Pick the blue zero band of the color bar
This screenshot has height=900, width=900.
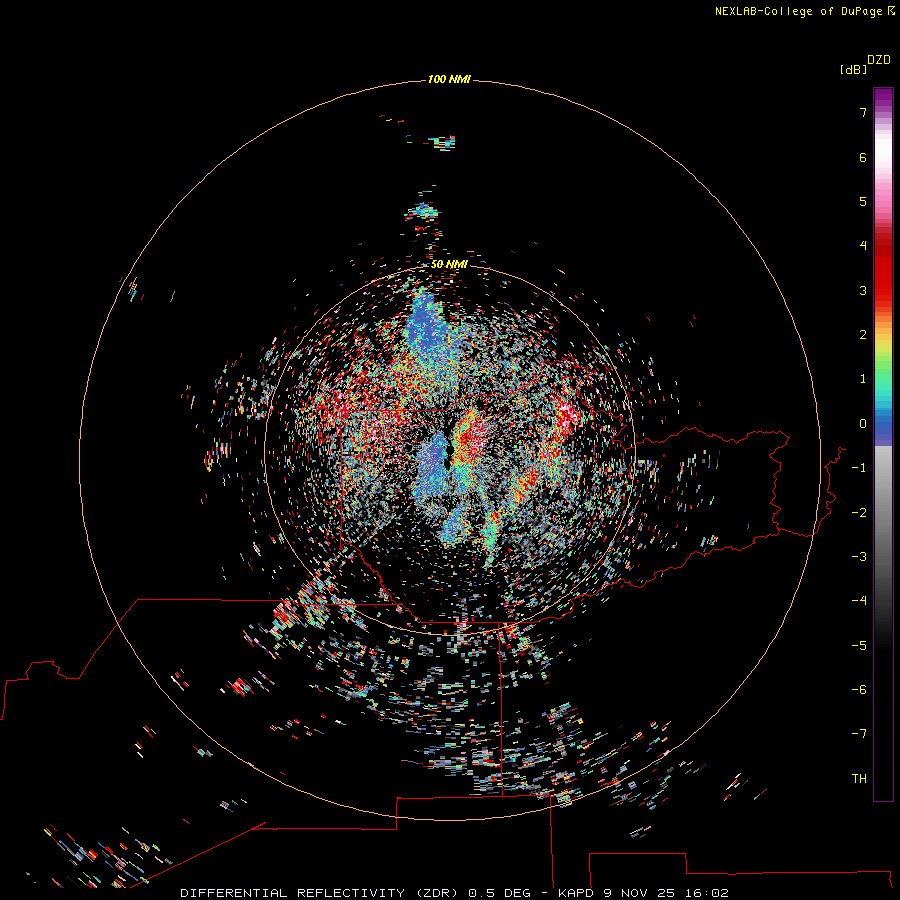[883, 426]
